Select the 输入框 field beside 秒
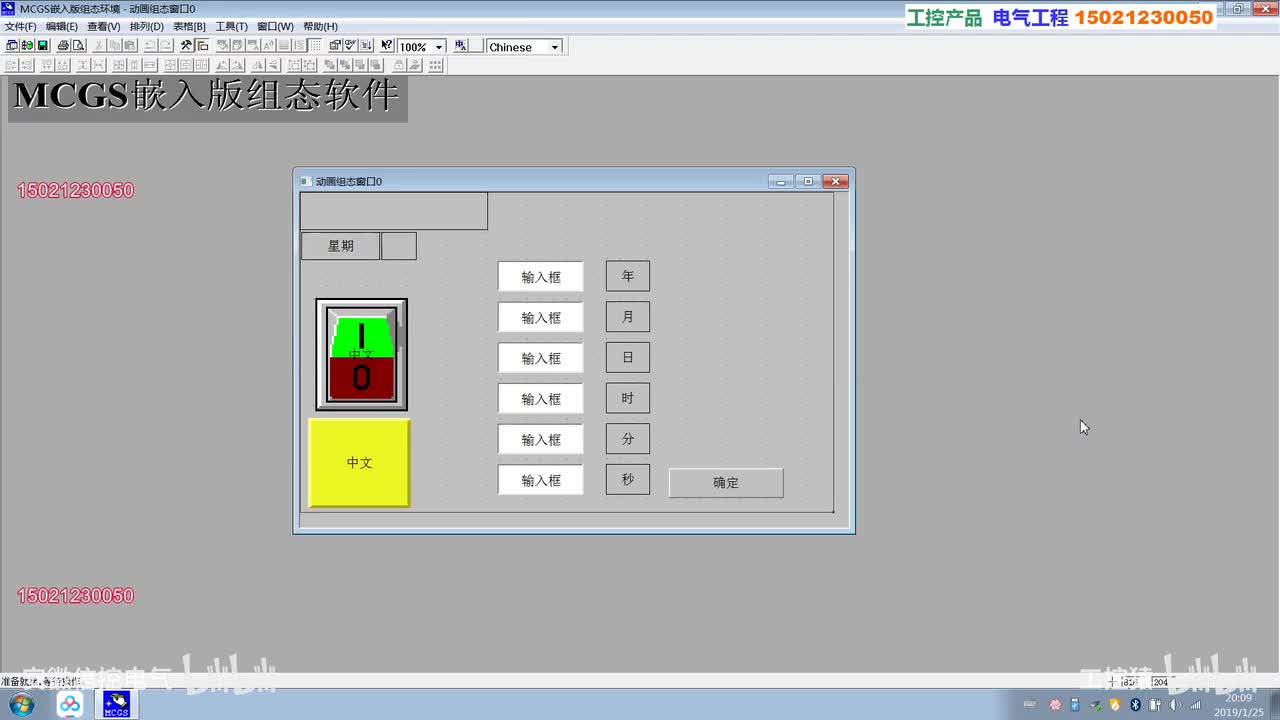The image size is (1280, 720). [541, 480]
